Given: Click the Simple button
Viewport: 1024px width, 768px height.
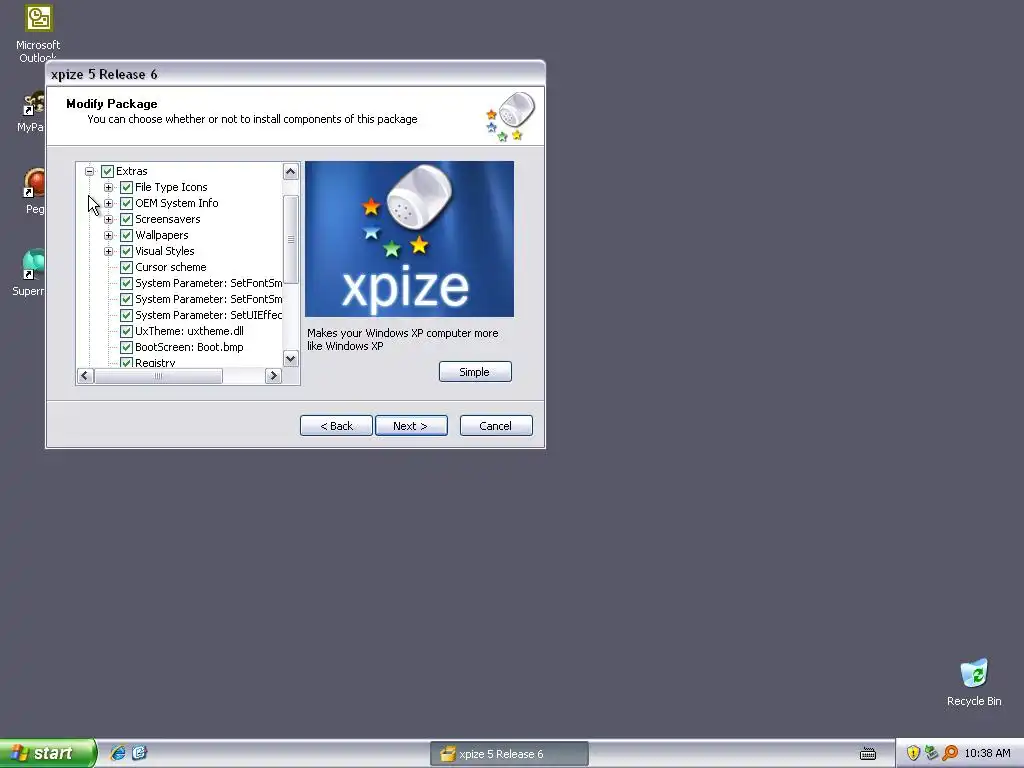Looking at the screenshot, I should click(475, 372).
